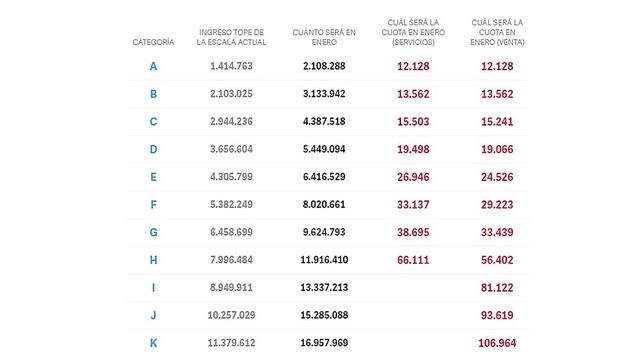This screenshot has height=361, width=642.
Task: Click the 2.108.288 January value
Action: [324, 66]
